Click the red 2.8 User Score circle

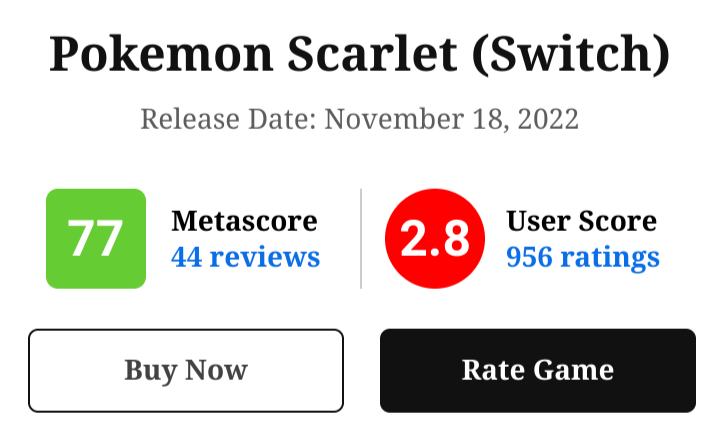pyautogui.click(x=435, y=239)
